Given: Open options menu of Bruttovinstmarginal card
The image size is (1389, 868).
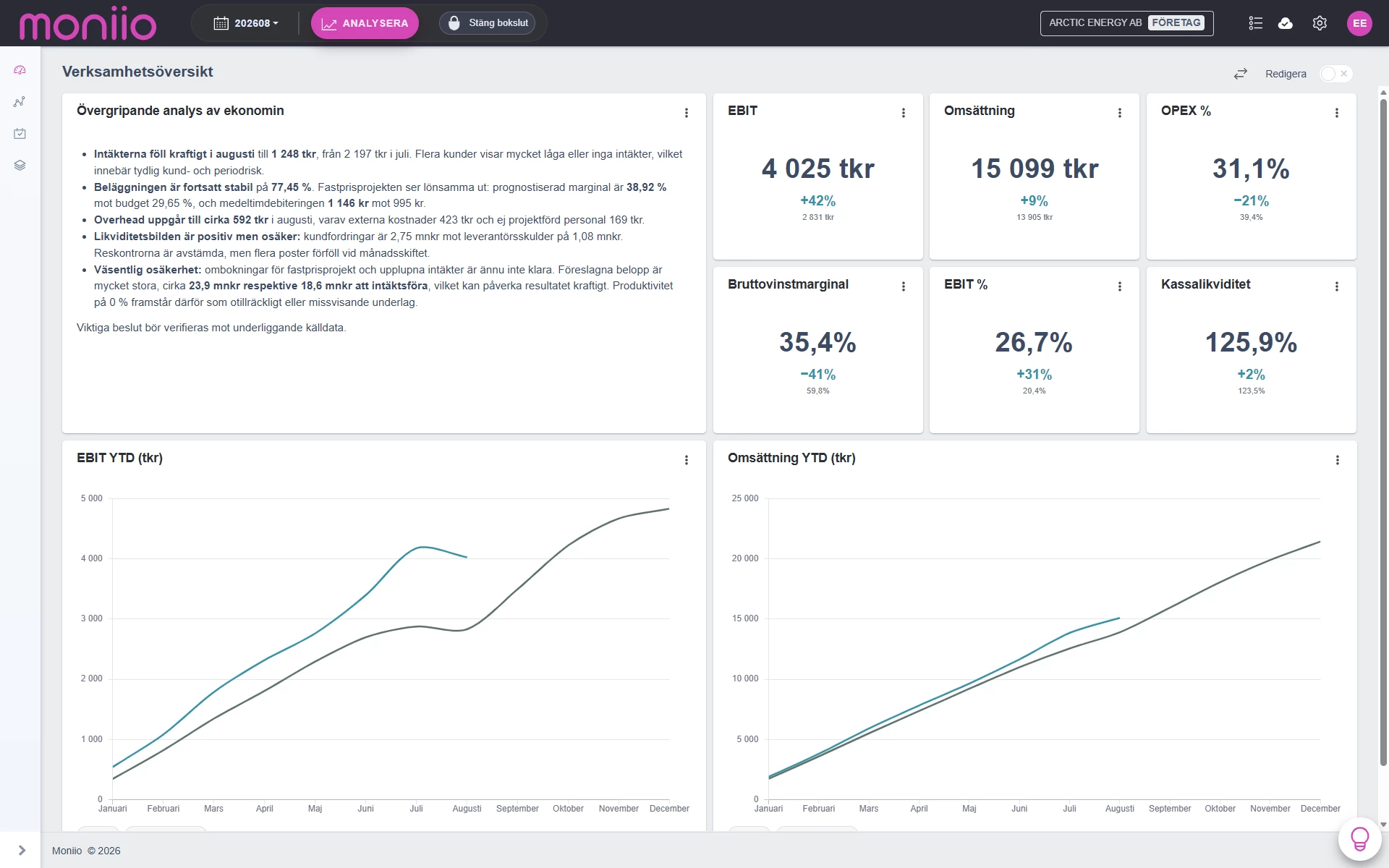Looking at the screenshot, I should [904, 286].
